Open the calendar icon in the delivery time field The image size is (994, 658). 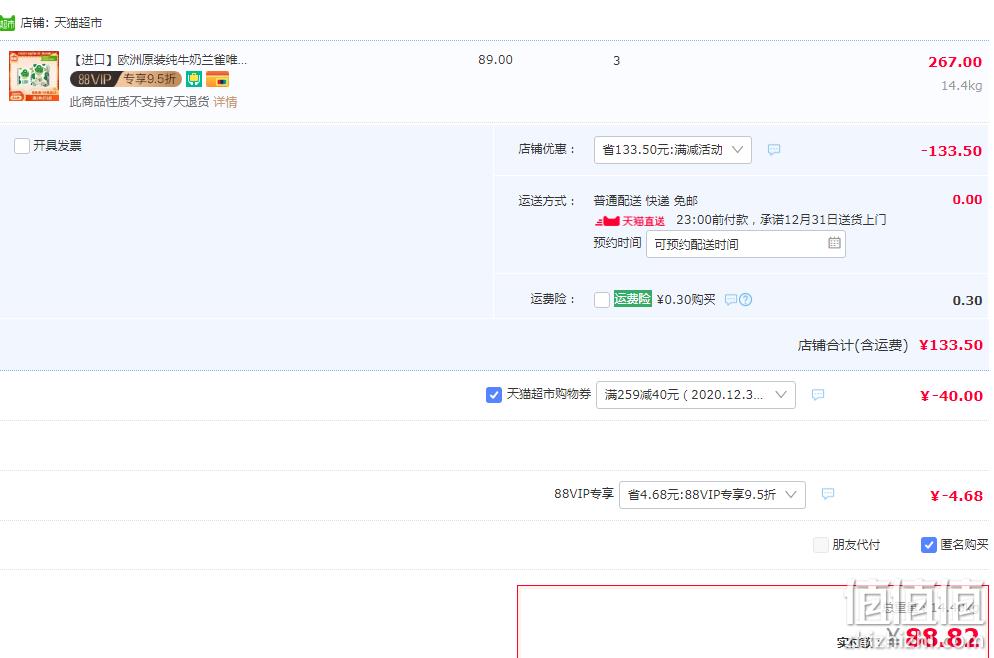834,243
